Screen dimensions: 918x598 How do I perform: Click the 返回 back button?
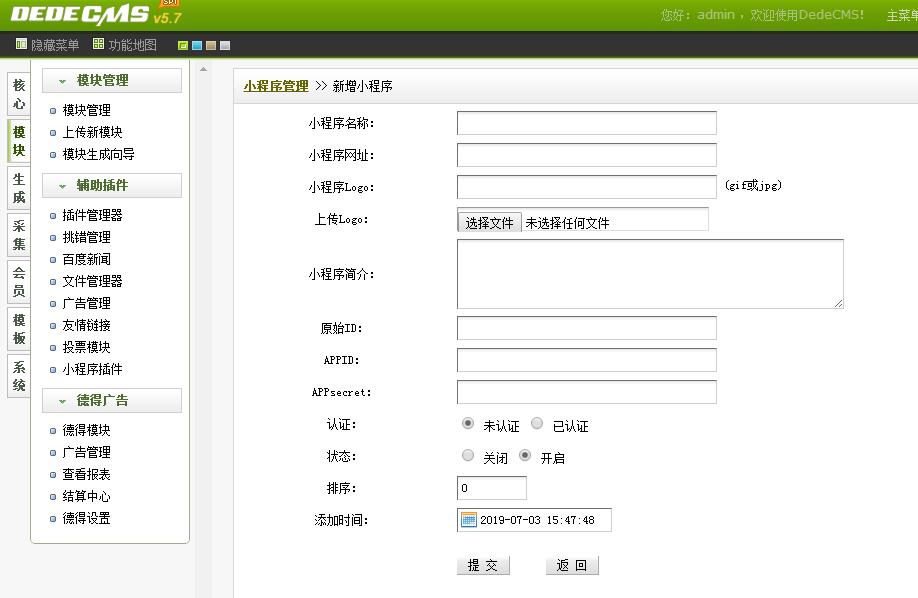pyautogui.click(x=572, y=565)
